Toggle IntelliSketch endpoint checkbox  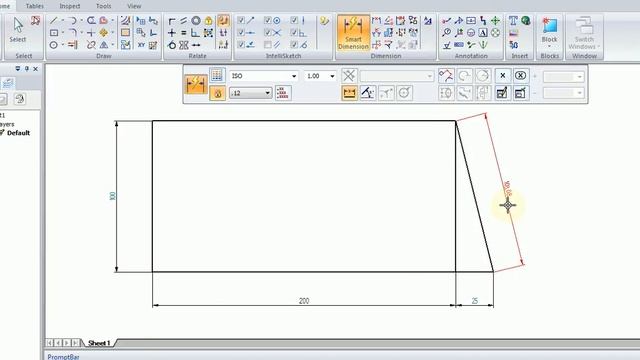click(241, 20)
